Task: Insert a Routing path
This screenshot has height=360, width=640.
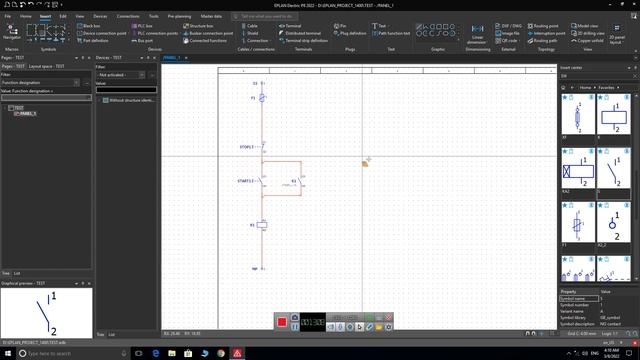Action: click(542, 40)
